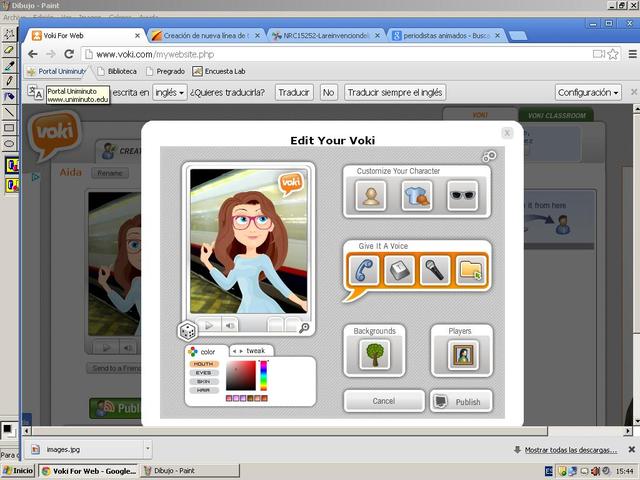Click the address bar URL
Screen dimensions: 640x480
(x=155, y=54)
